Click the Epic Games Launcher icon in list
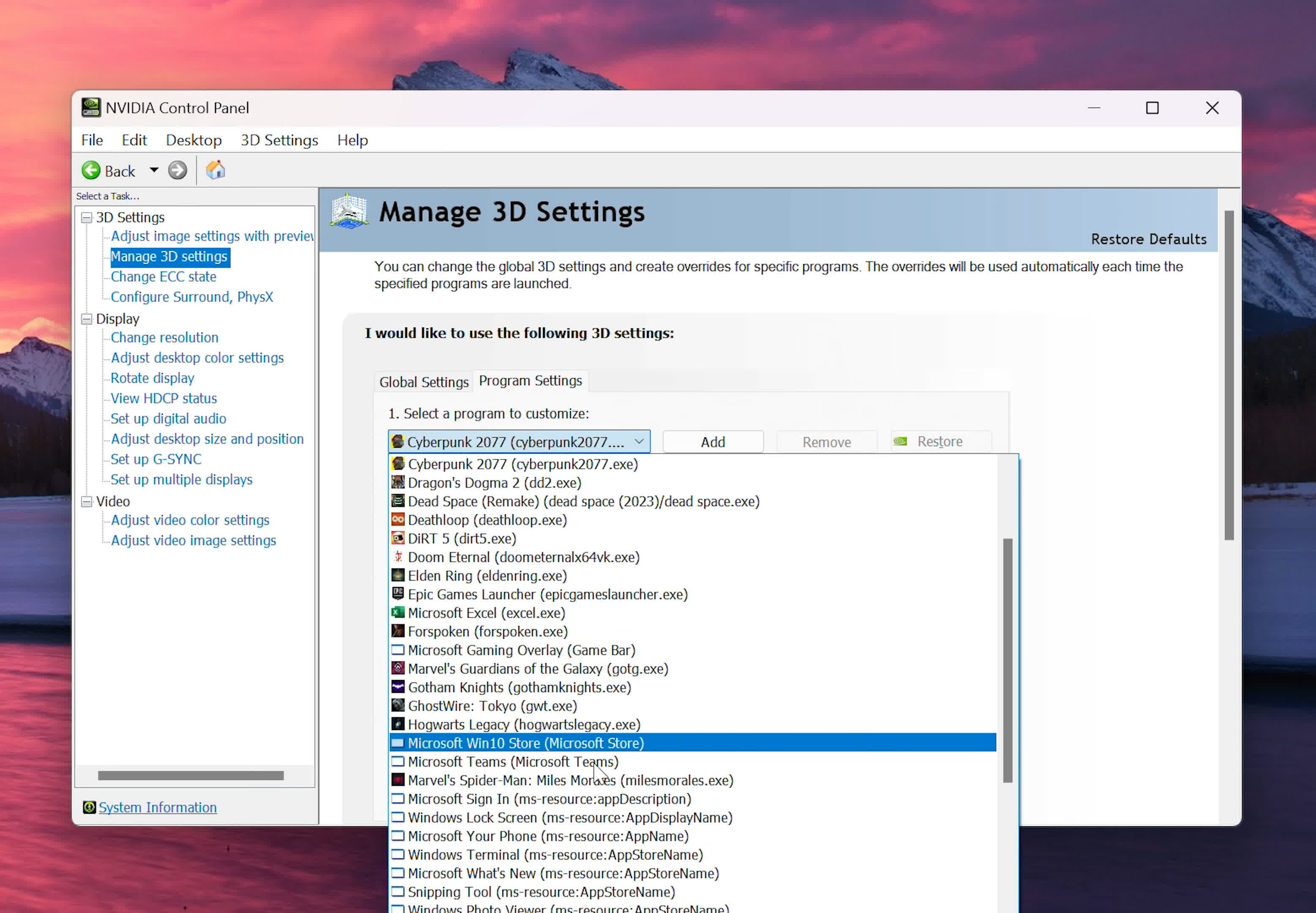Image resolution: width=1316 pixels, height=913 pixels. point(398,594)
